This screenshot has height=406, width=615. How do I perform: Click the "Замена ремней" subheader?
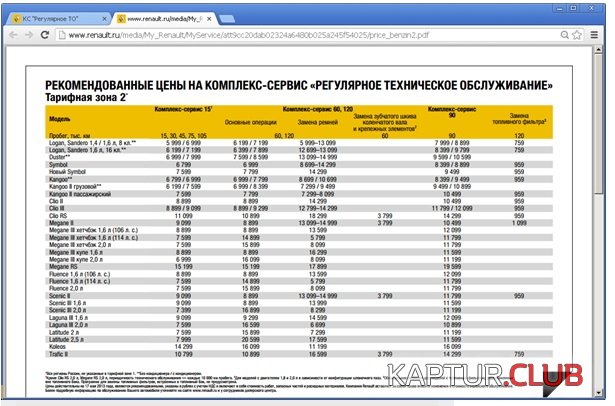[318, 122]
